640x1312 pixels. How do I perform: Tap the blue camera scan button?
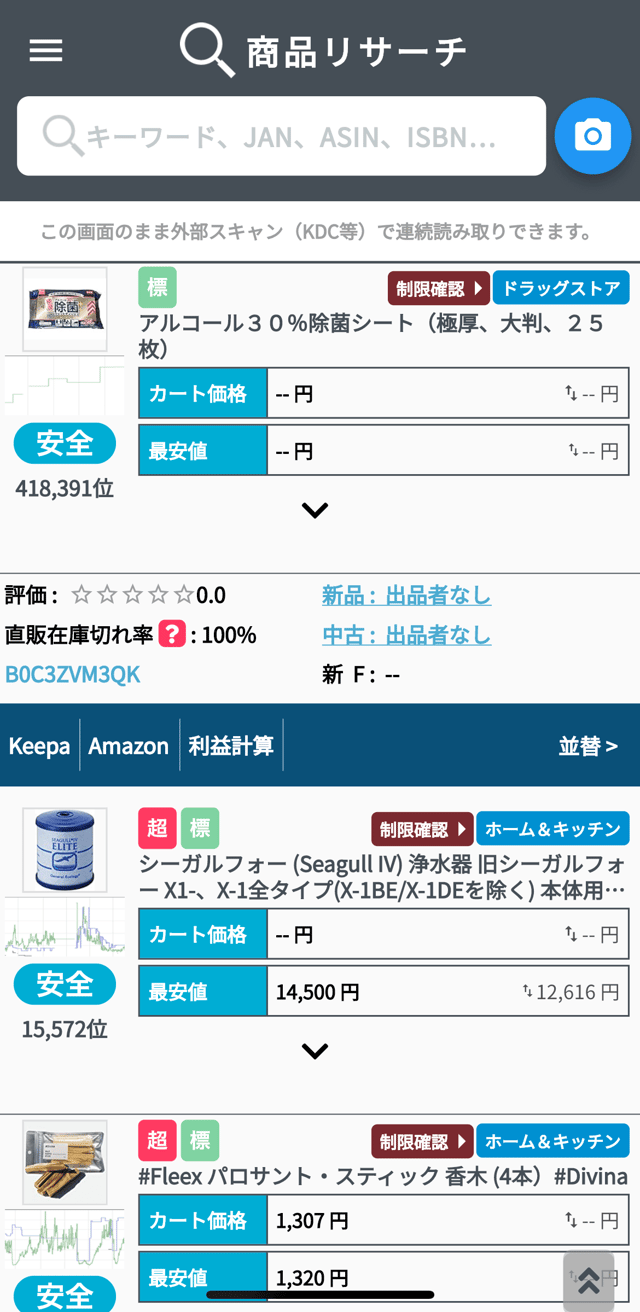click(x=593, y=136)
